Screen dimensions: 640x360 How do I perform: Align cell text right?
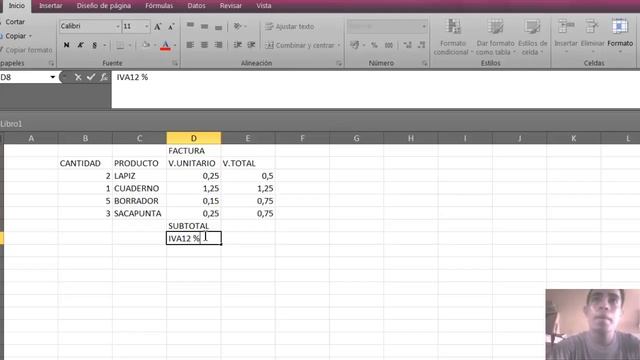tap(218, 45)
